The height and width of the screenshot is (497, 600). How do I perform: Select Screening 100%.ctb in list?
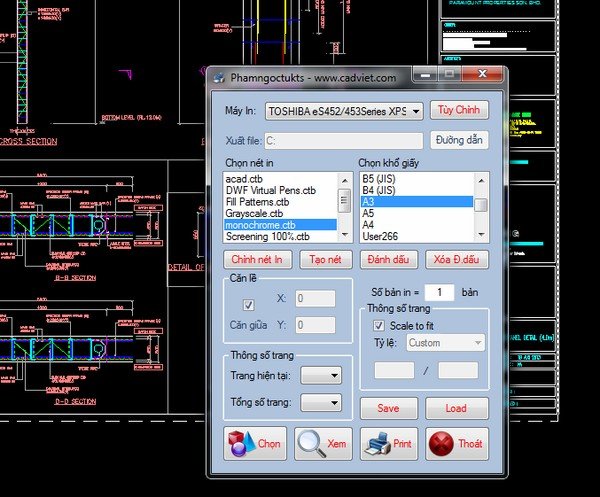tap(280, 236)
